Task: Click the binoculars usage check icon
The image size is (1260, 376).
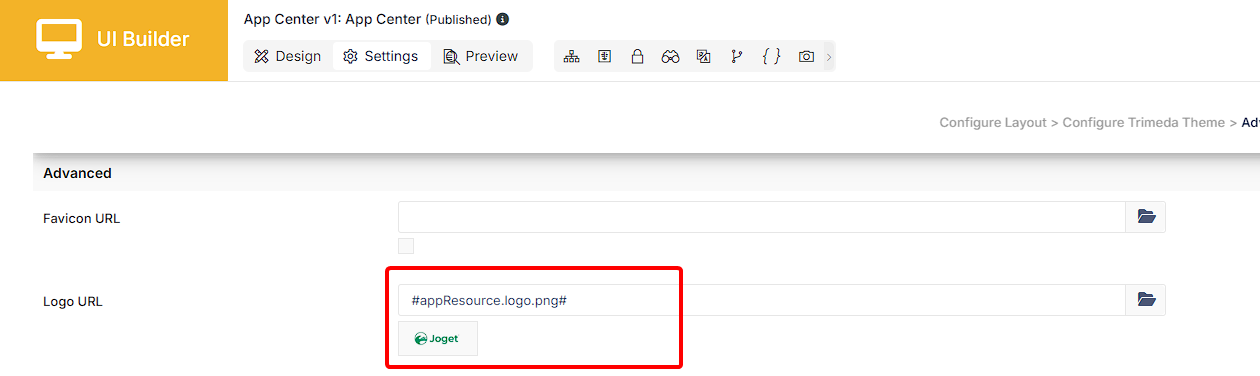Action: click(x=670, y=57)
